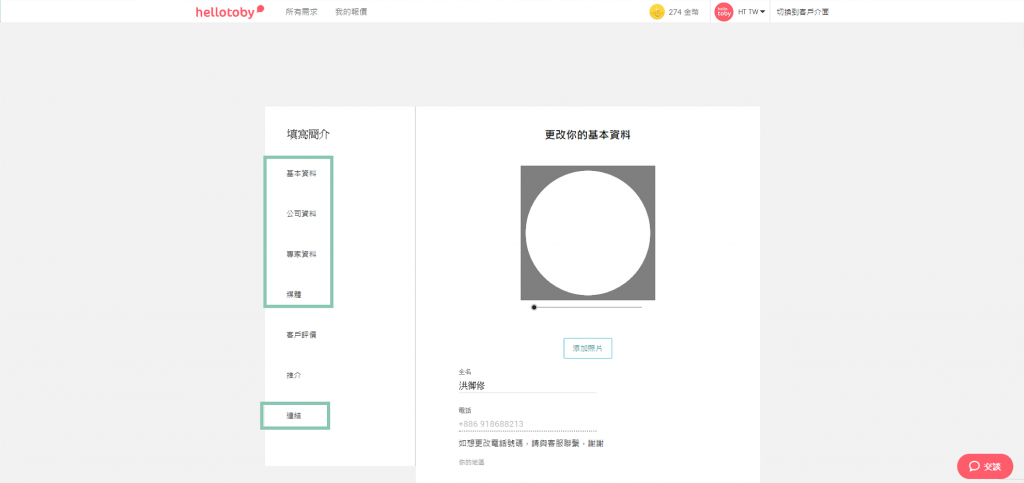Viewport: 1024px width, 483px height.
Task: Switch to 專家資料 section
Action: point(301,254)
